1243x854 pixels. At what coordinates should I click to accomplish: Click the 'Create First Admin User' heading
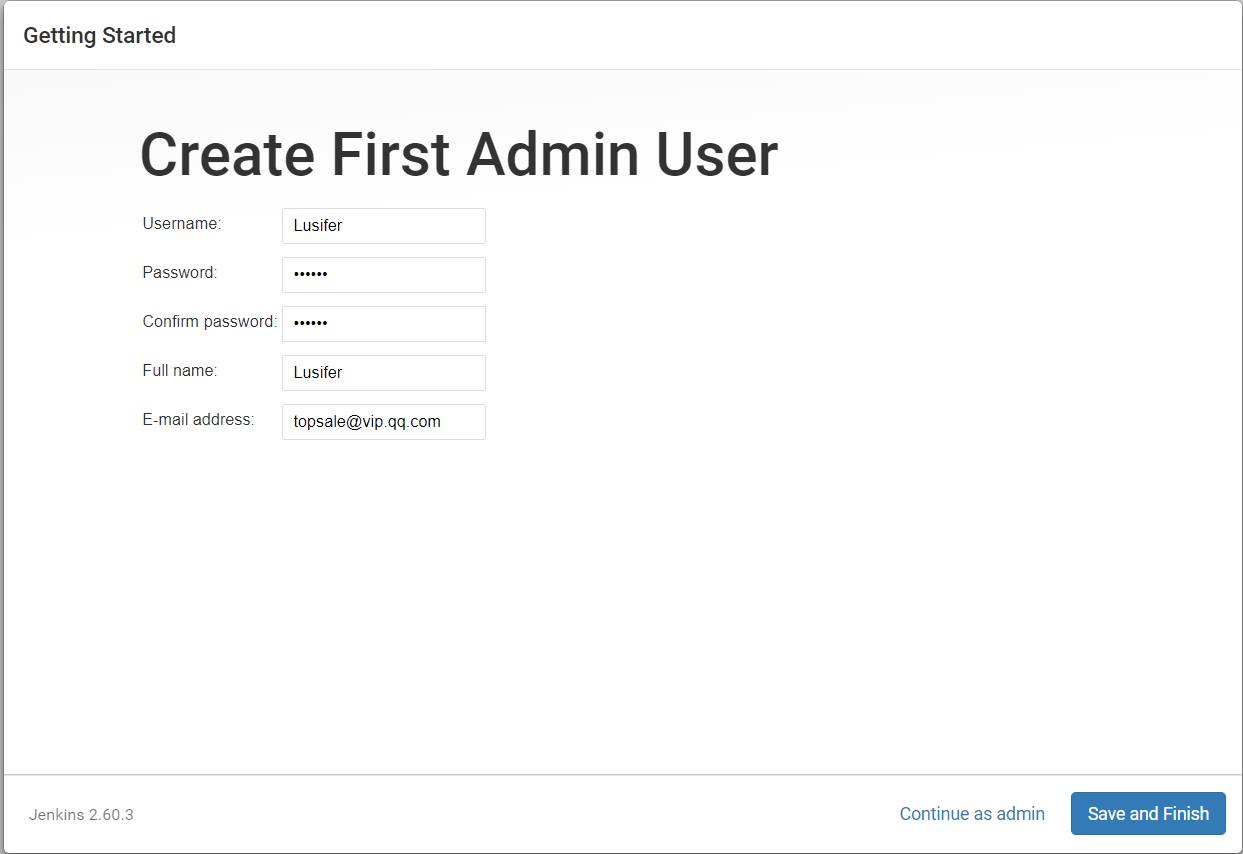pyautogui.click(x=459, y=155)
